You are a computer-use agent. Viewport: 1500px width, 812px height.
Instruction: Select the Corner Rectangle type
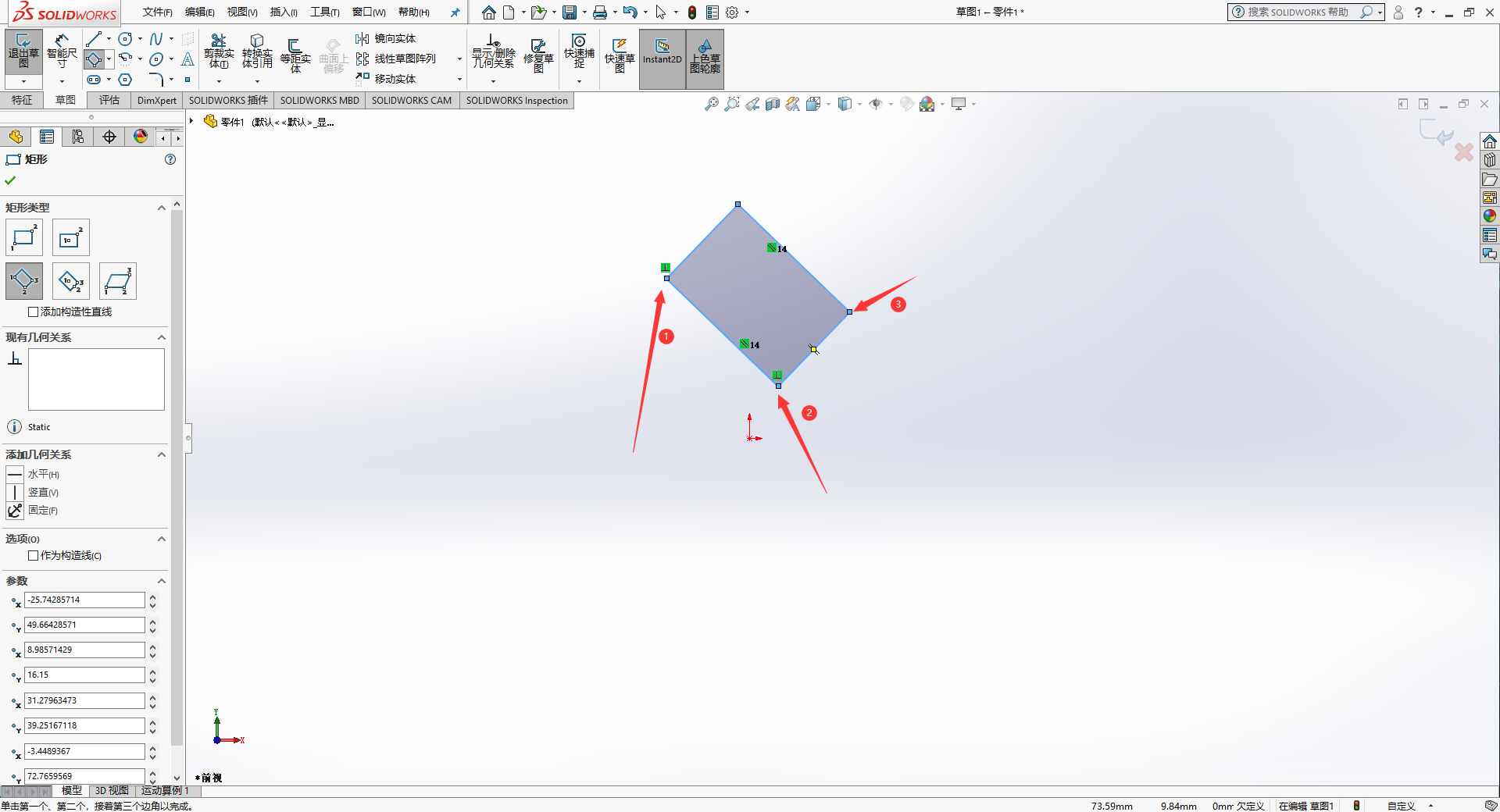[24, 237]
